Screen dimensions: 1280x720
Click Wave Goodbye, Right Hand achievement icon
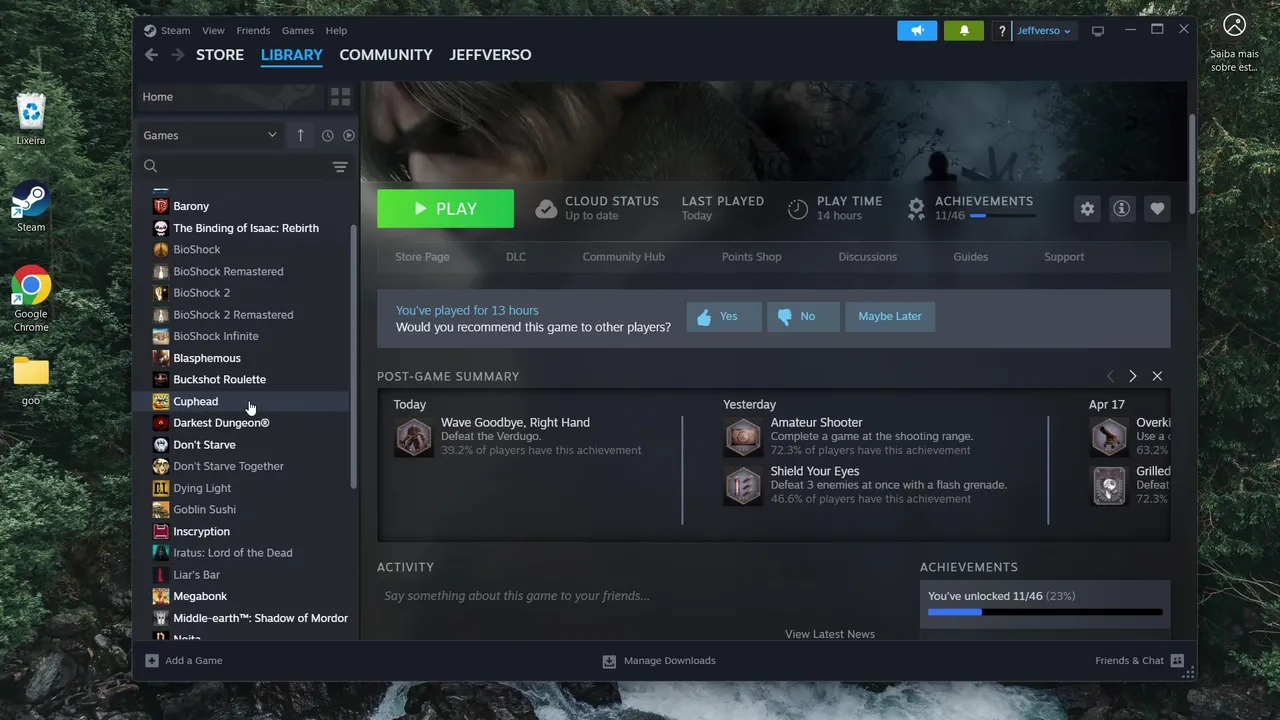pyautogui.click(x=413, y=437)
